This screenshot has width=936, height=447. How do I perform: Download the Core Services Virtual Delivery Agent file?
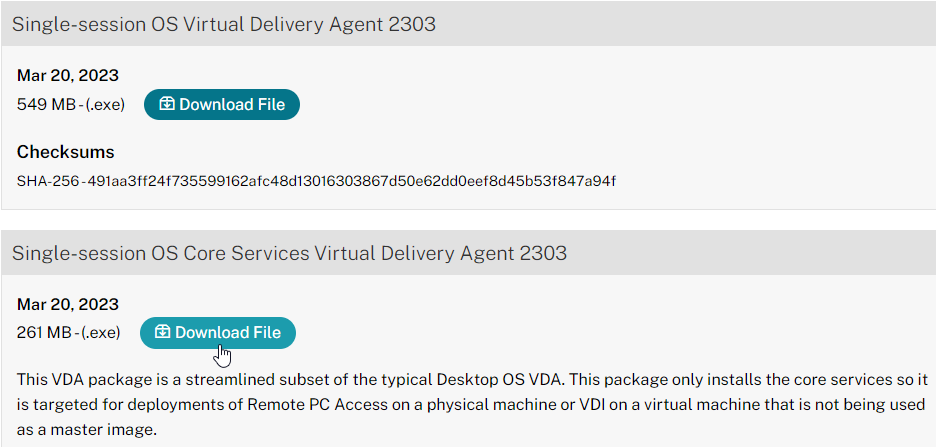click(x=218, y=332)
